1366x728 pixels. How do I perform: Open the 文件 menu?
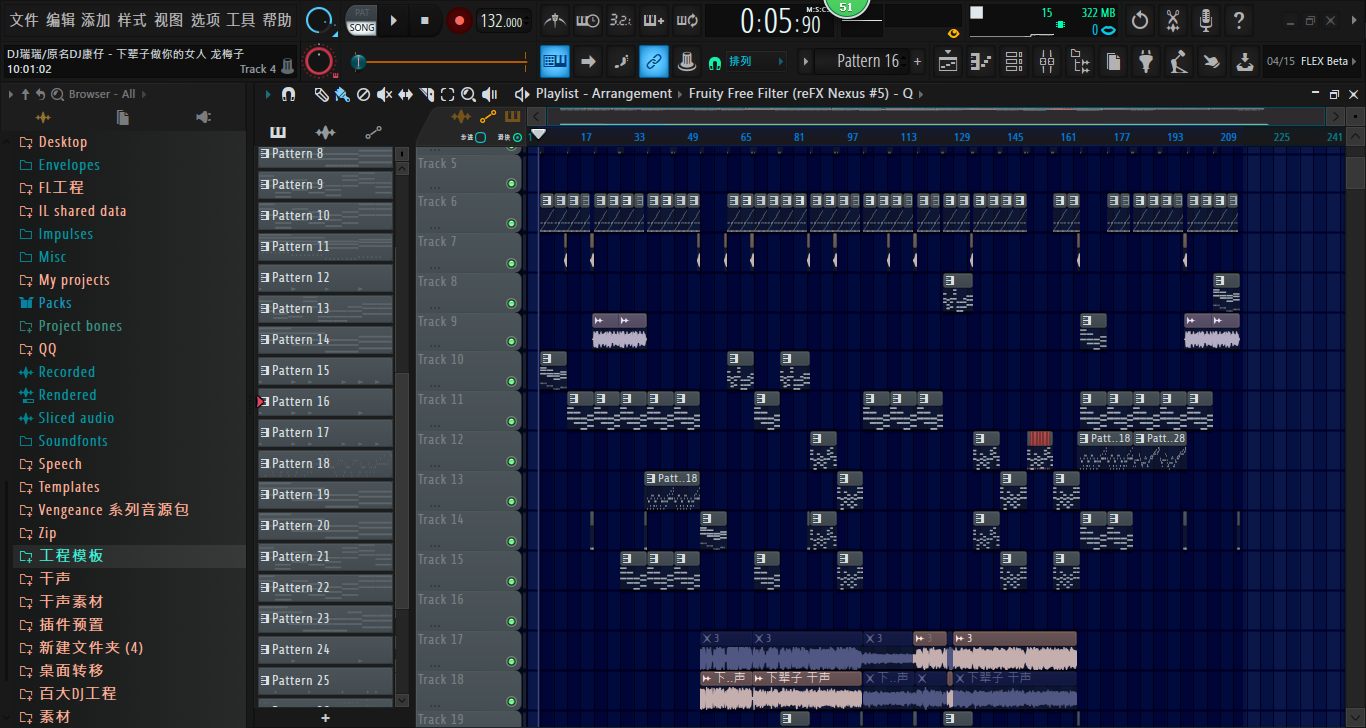pos(24,21)
